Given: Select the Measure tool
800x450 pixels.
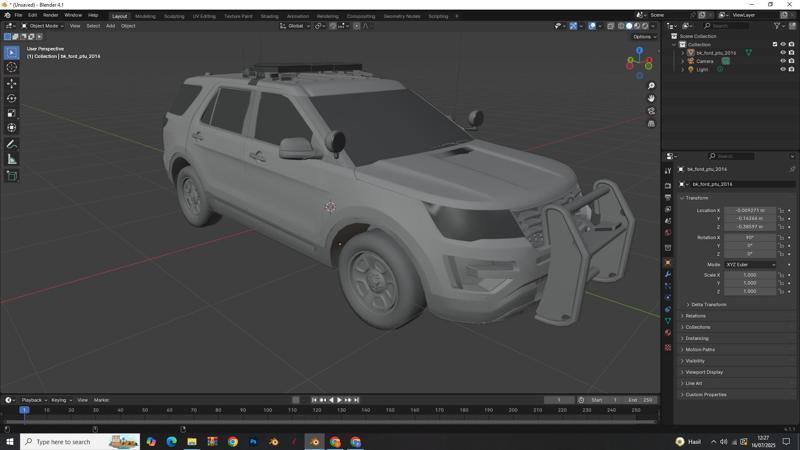Looking at the screenshot, I should (11, 160).
